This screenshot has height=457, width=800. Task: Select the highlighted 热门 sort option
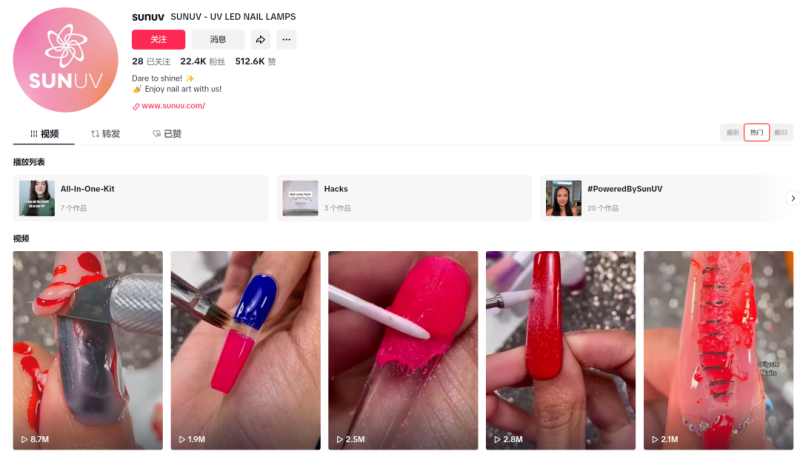pyautogui.click(x=757, y=133)
